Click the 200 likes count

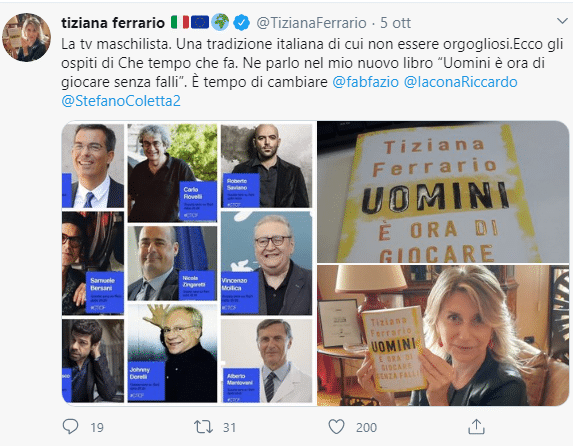pyautogui.click(x=366, y=427)
